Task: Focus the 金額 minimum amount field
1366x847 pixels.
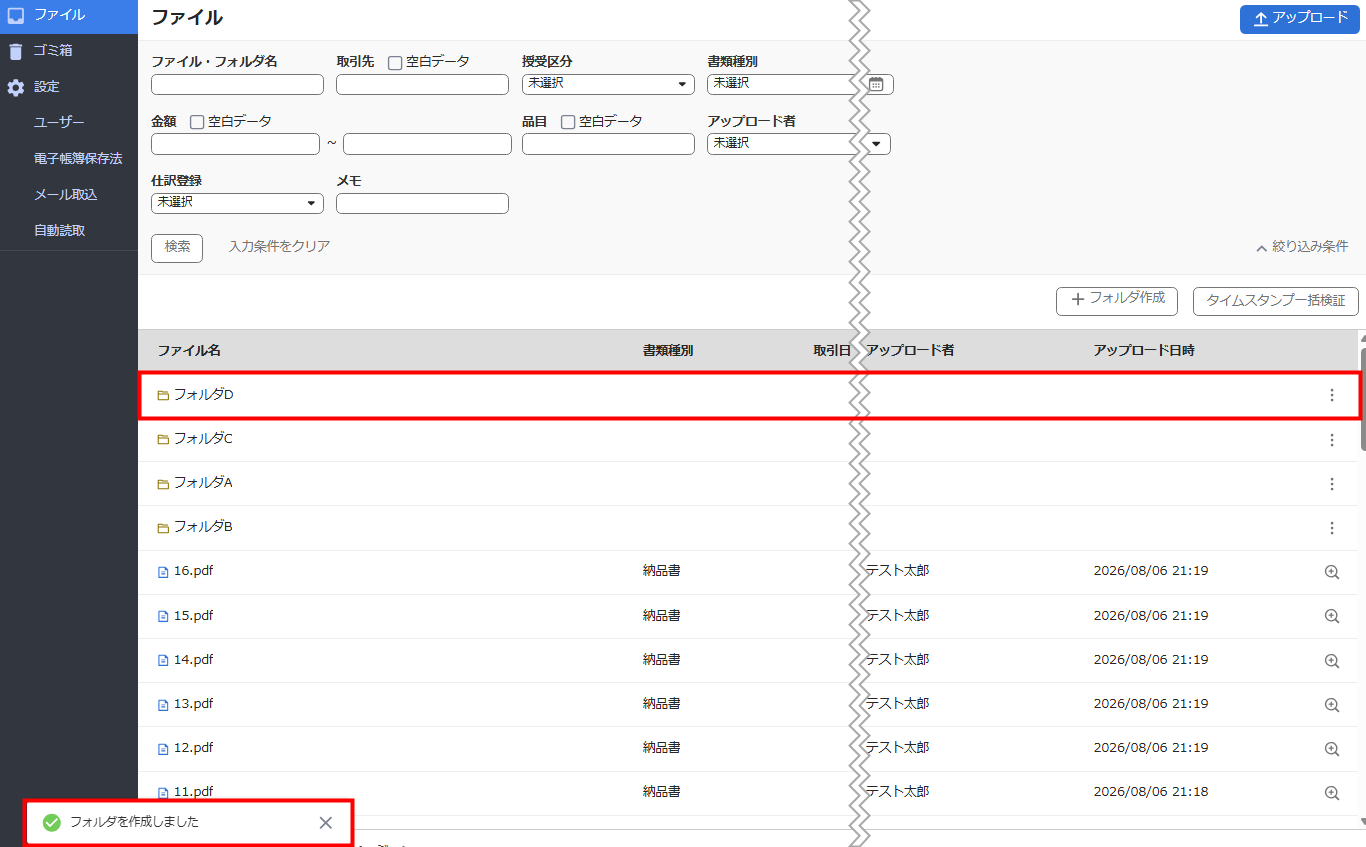Action: (x=235, y=144)
